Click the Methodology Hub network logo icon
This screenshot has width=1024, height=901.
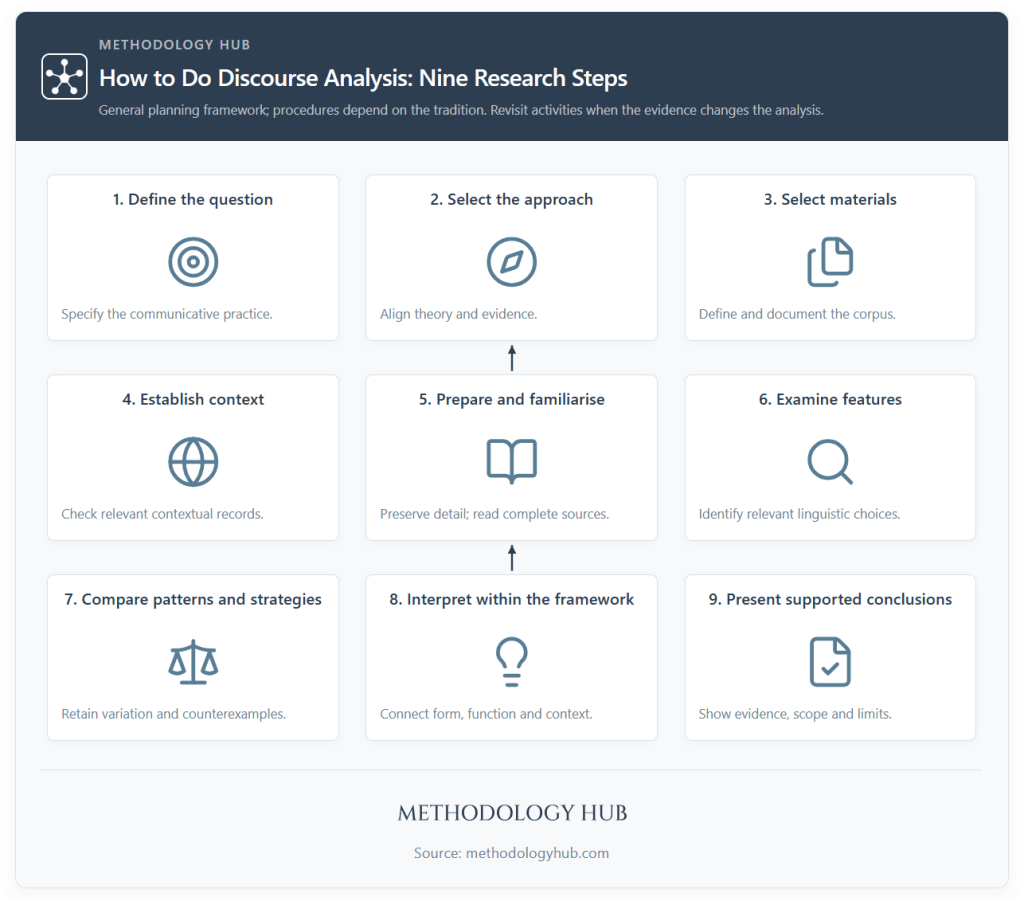[x=64, y=76]
